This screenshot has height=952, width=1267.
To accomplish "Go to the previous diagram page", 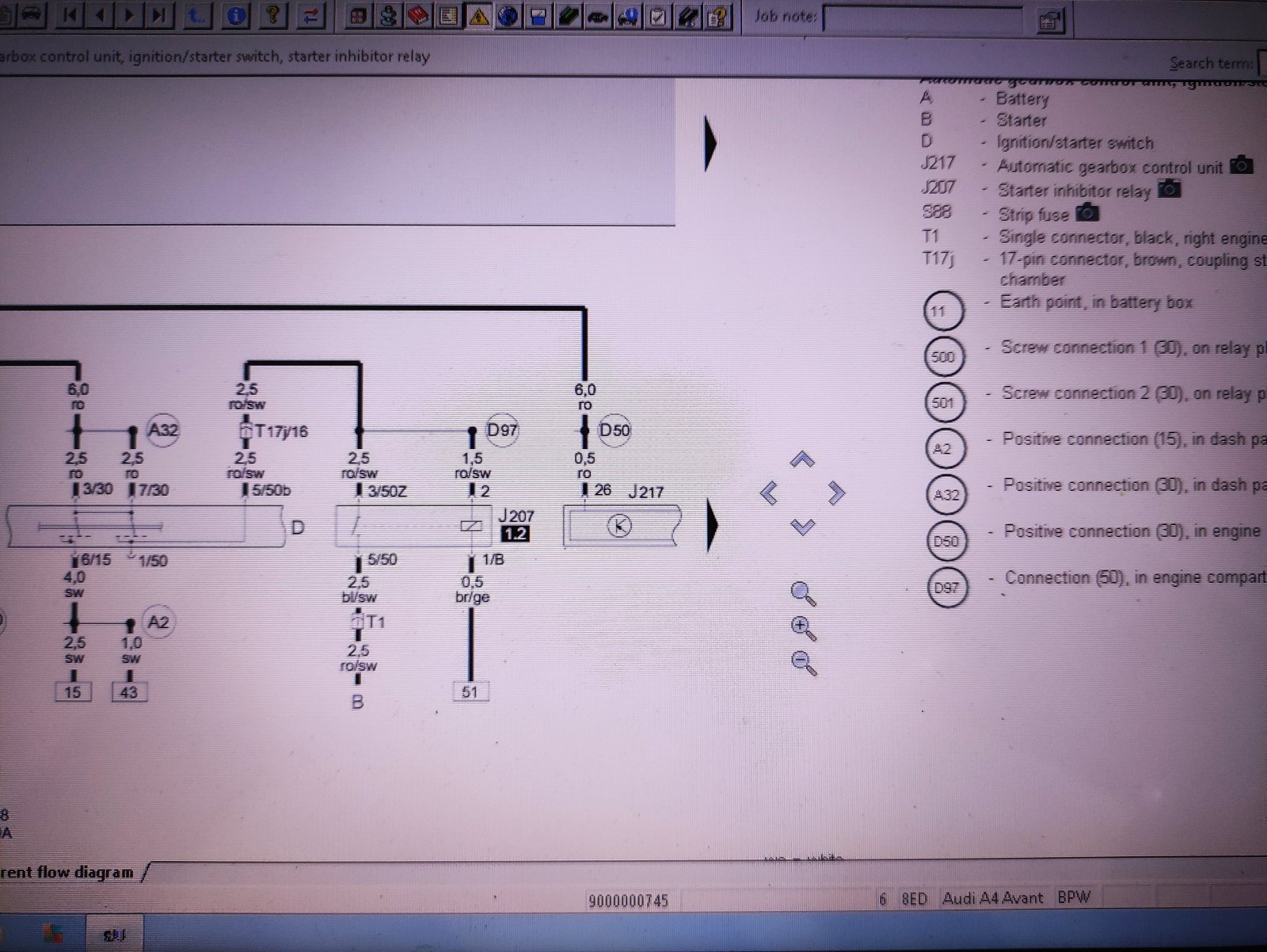I will click(x=101, y=14).
